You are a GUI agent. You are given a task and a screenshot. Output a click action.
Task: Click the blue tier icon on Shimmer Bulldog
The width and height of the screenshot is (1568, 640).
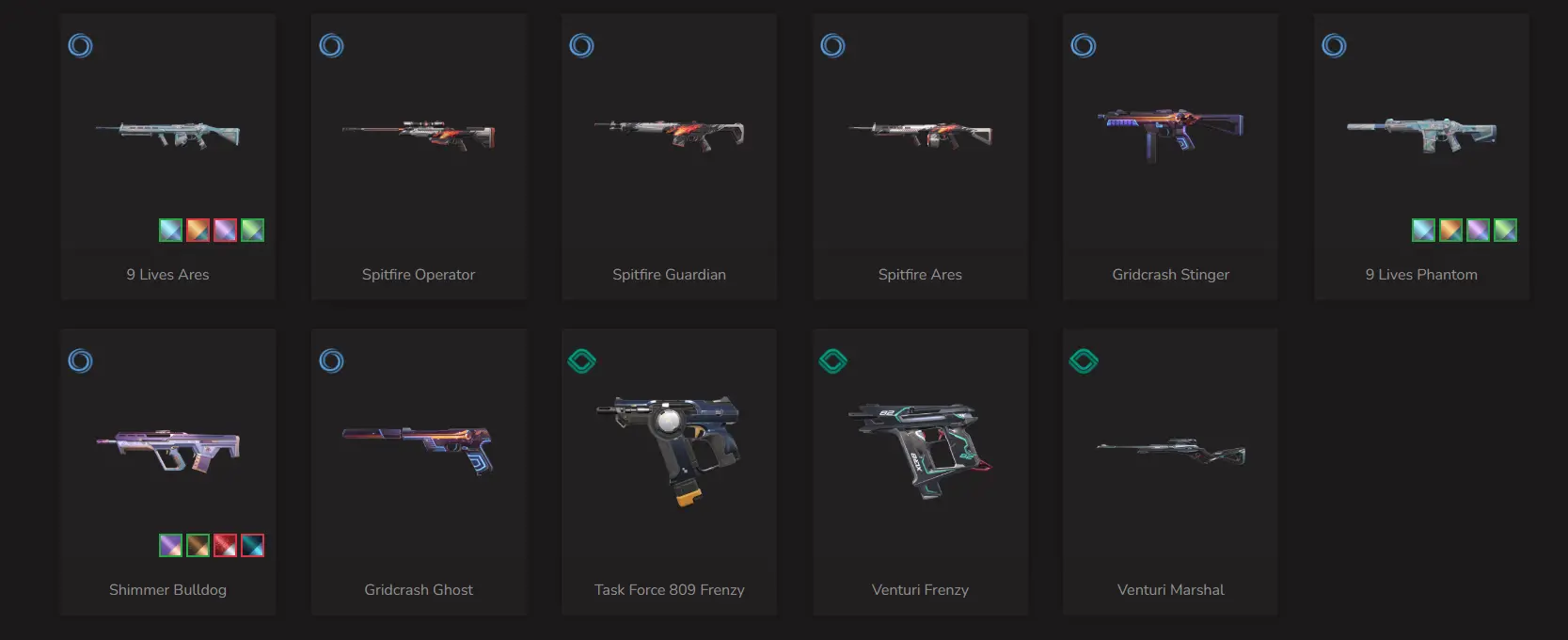coord(80,360)
